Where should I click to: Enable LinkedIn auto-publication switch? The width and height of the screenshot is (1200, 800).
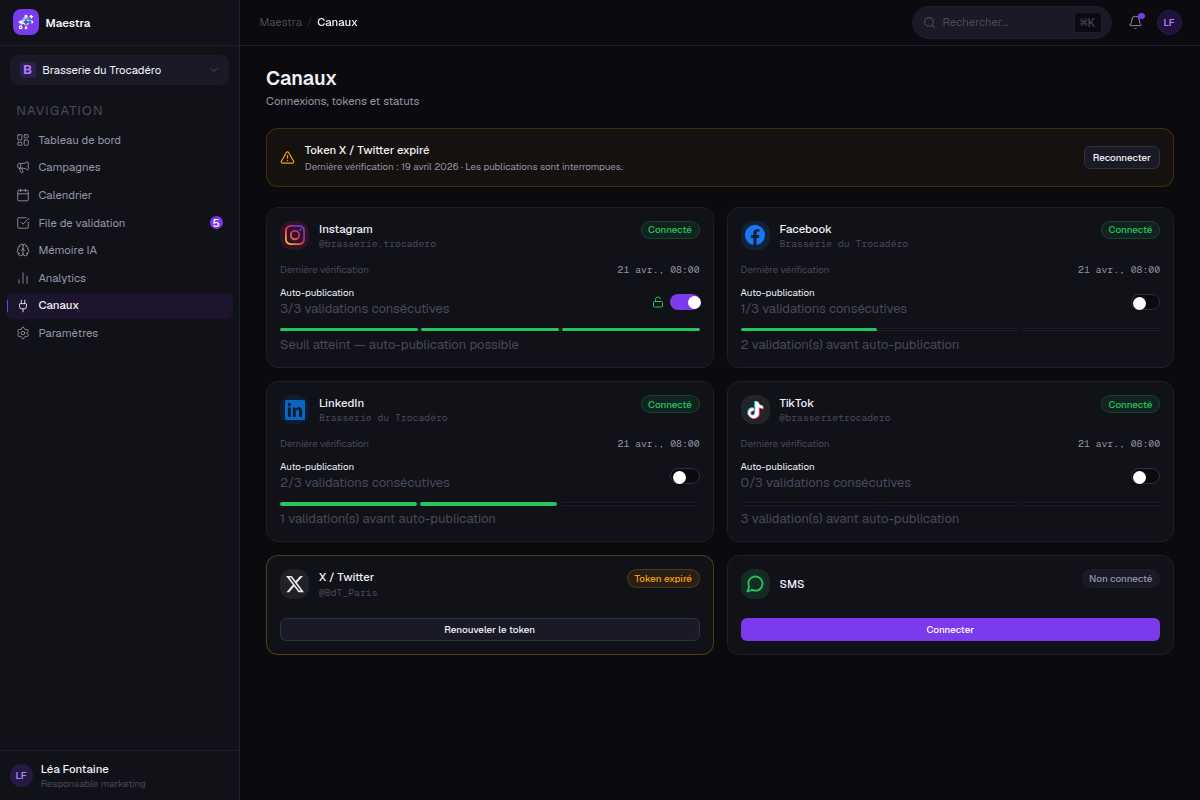685,476
